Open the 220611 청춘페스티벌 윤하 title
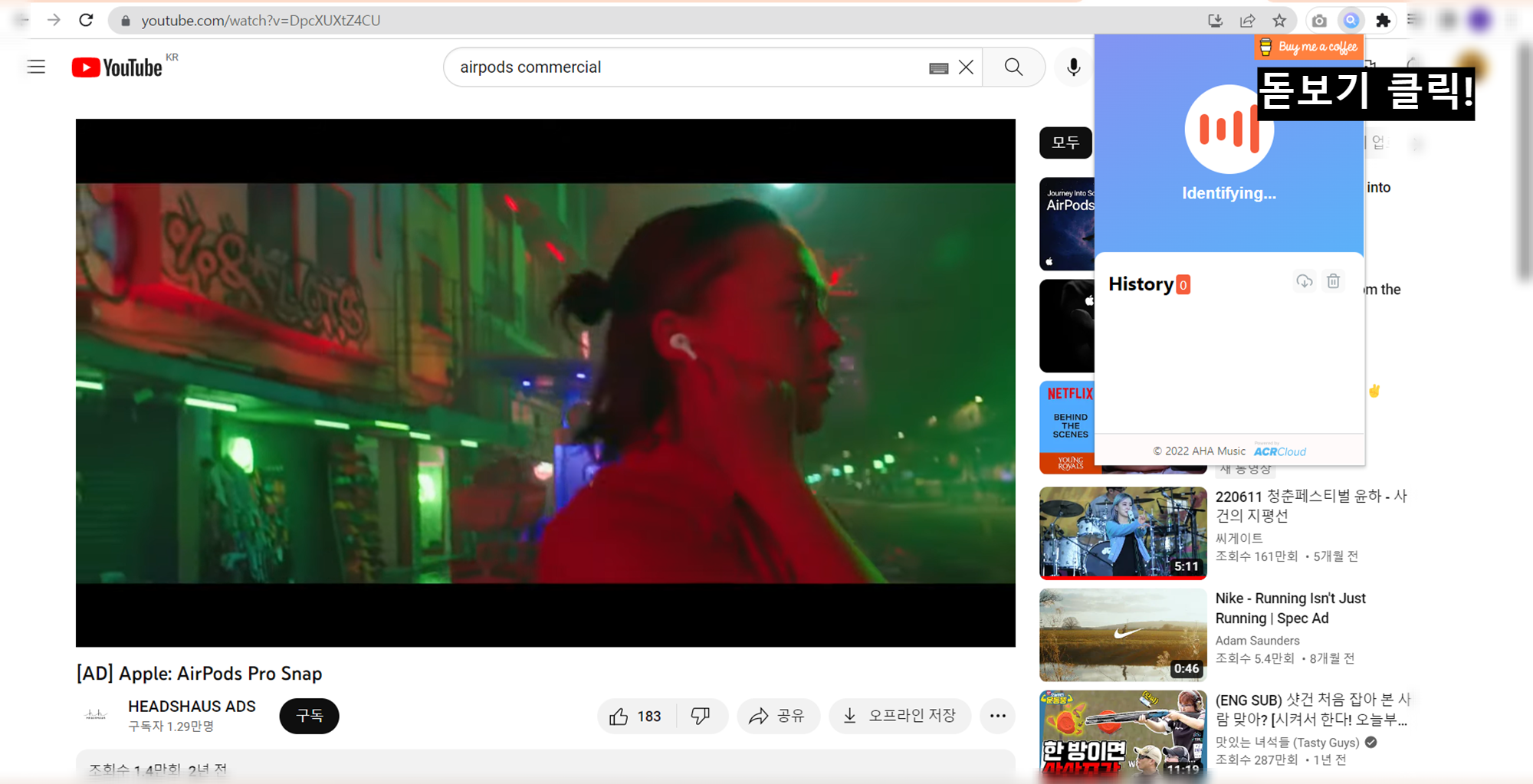This screenshot has height=784, width=1533. [1311, 506]
